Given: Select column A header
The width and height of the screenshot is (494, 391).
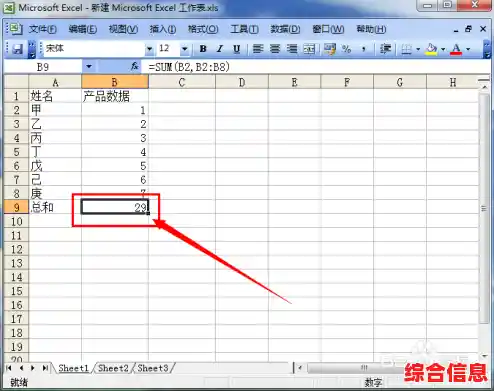Looking at the screenshot, I should [x=55, y=82].
